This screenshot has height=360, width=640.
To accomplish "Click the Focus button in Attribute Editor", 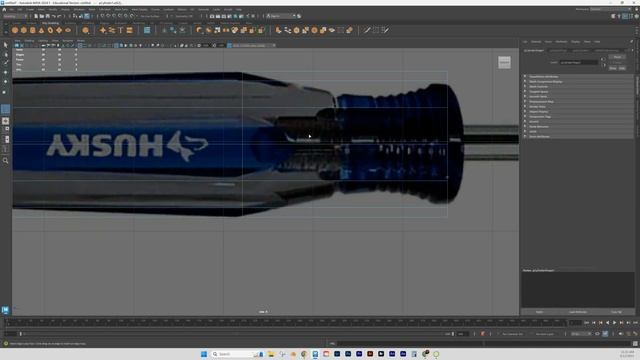I will coord(617,57).
